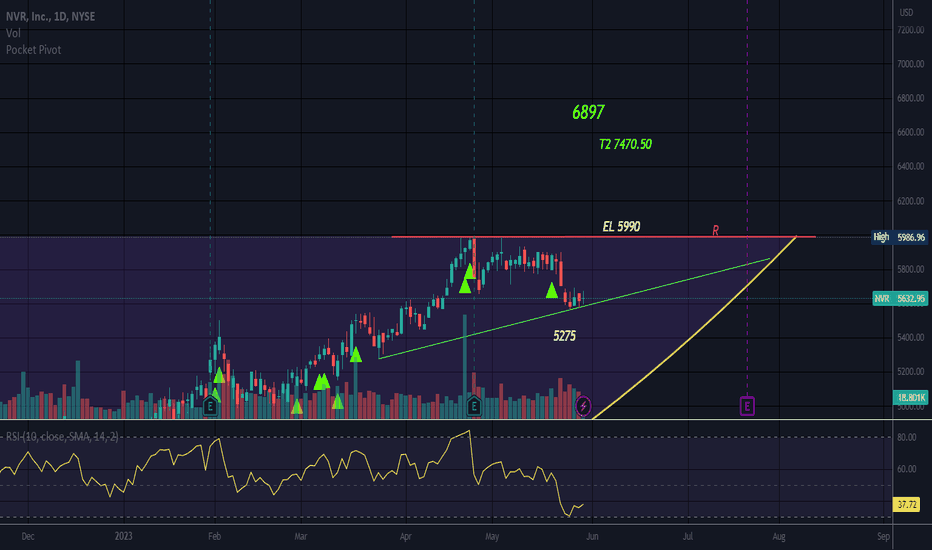932x550 pixels.
Task: Select the Pocket Pivot indicator label
Action: [x=33, y=50]
